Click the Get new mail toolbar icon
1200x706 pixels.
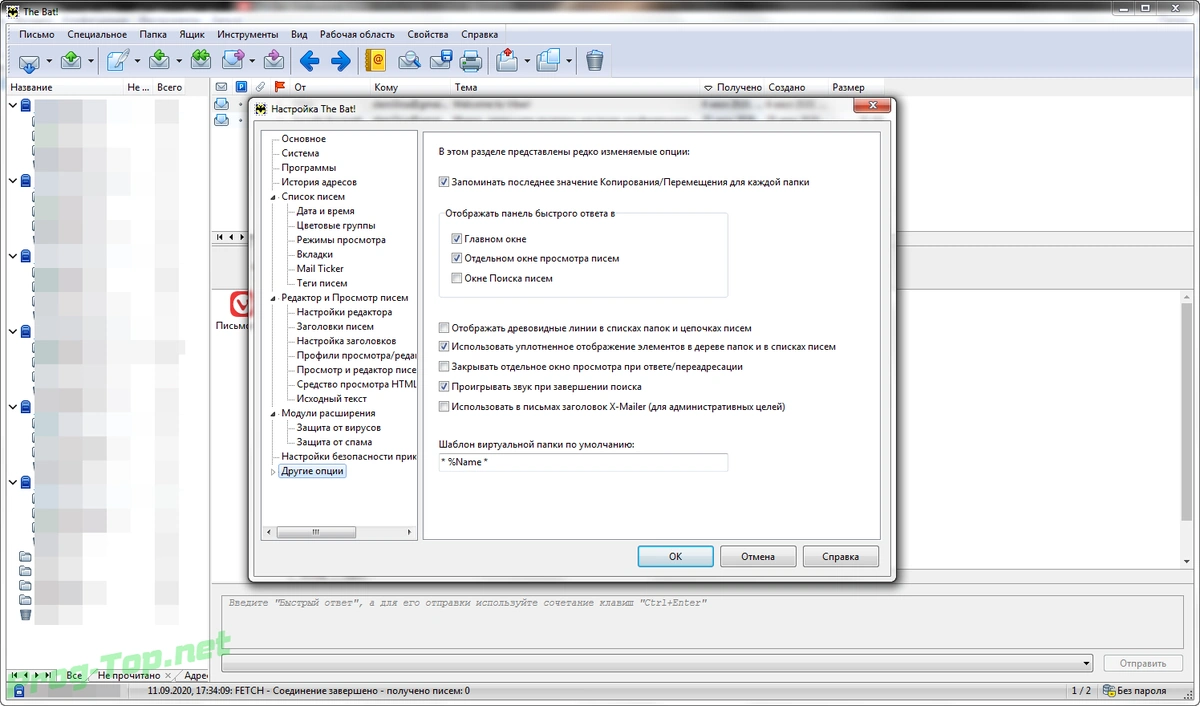pyautogui.click(x=29, y=62)
